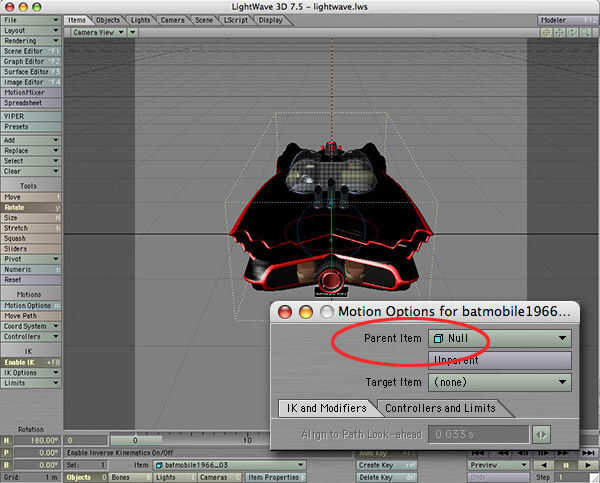Viewport: 600px width, 483px height.
Task: Open the Rendering dropdown menu
Action: point(31,41)
